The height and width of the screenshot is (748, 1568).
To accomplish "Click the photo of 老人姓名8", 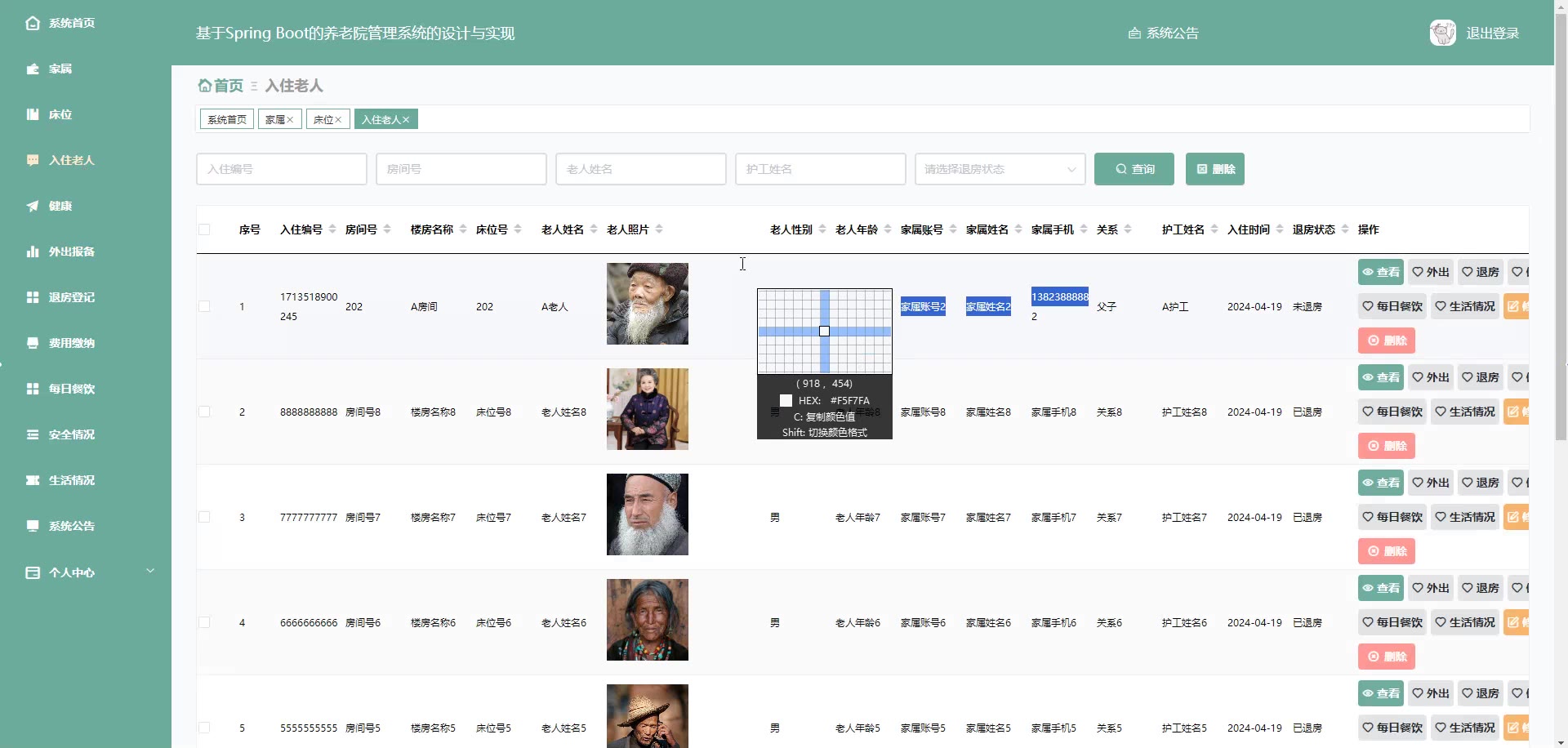I will point(648,409).
